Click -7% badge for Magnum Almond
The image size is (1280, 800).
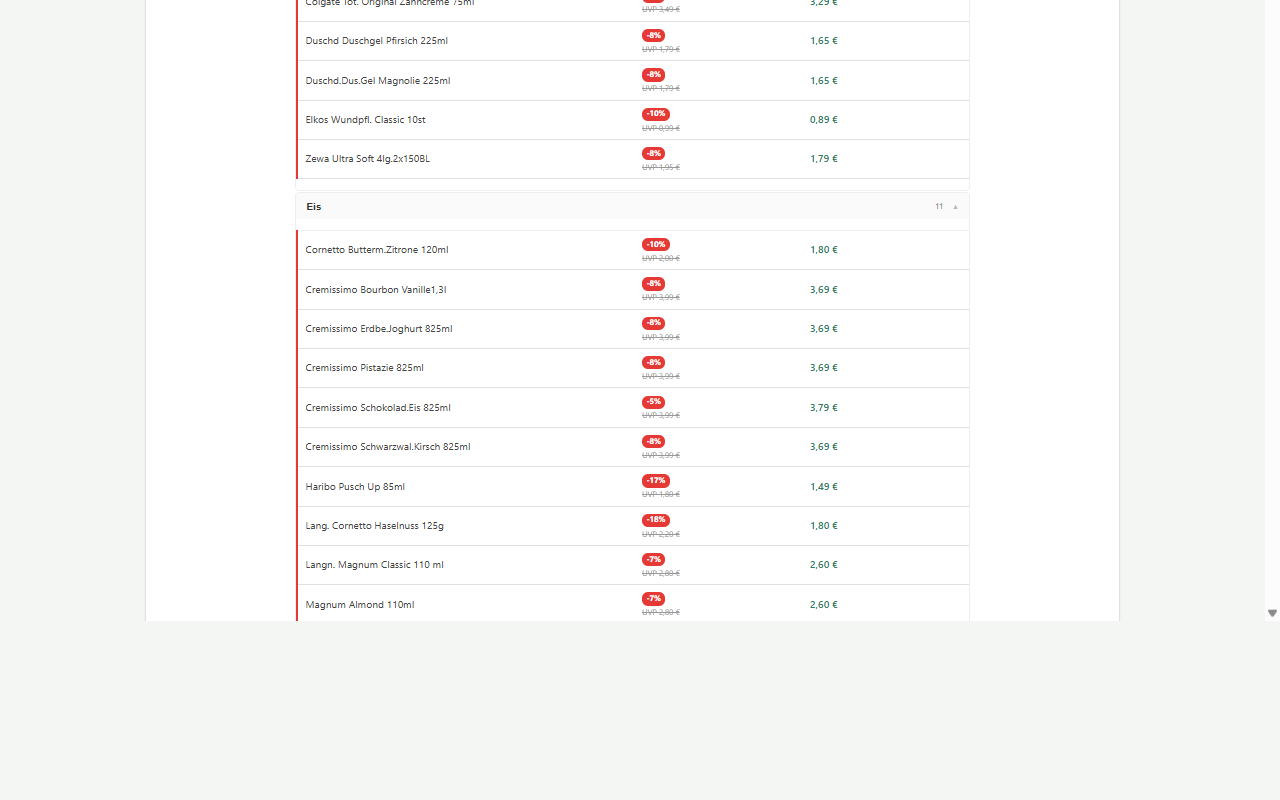coord(653,599)
